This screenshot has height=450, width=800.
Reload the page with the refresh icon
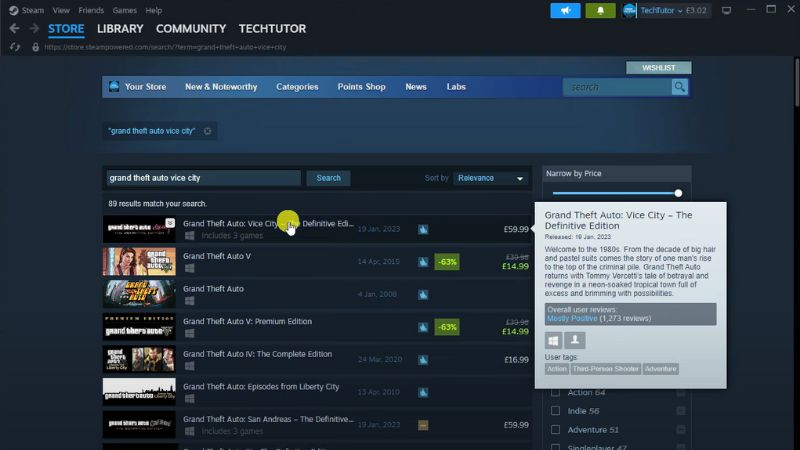[x=14, y=47]
